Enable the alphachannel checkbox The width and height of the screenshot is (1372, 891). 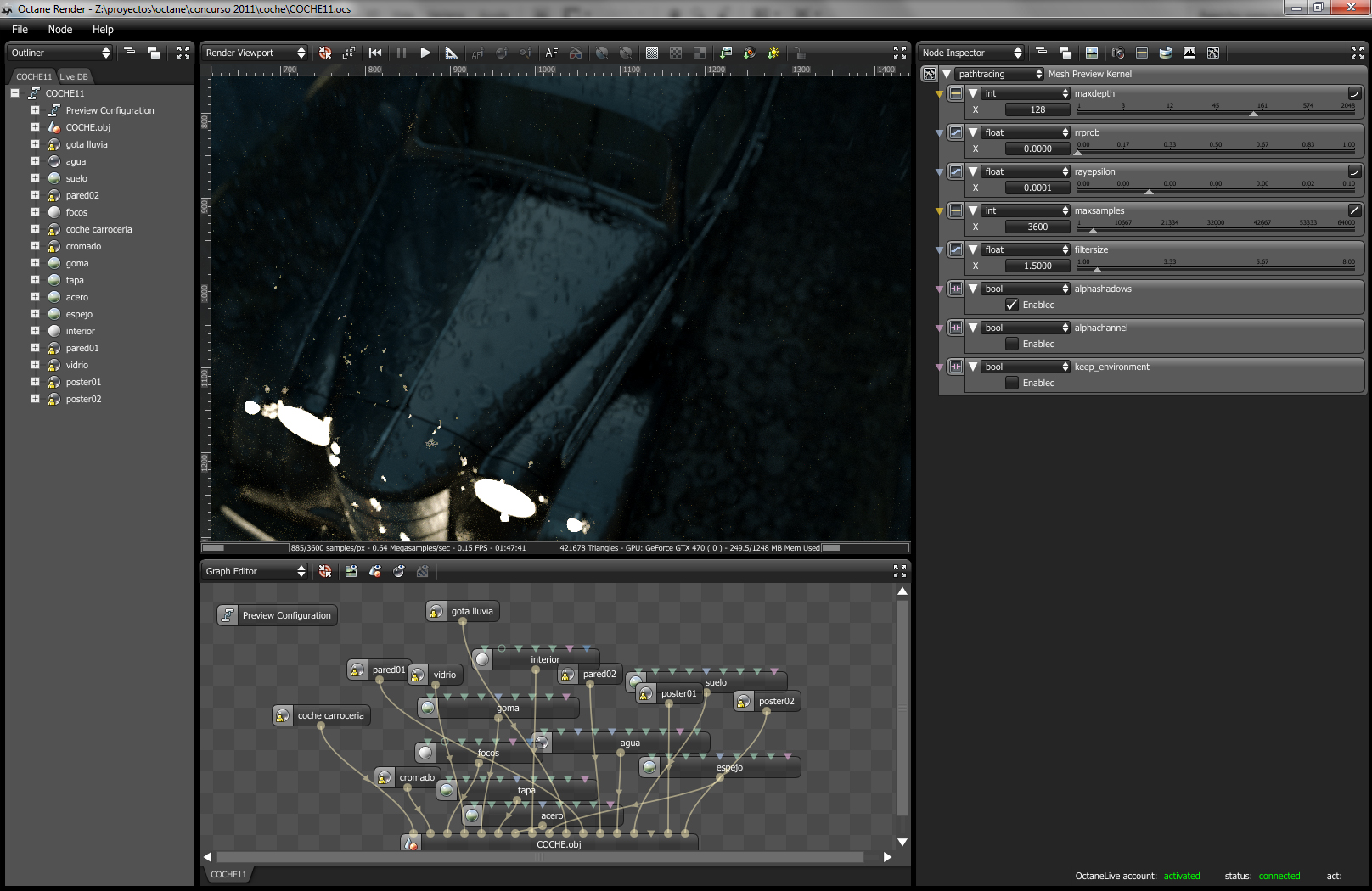(x=1012, y=344)
